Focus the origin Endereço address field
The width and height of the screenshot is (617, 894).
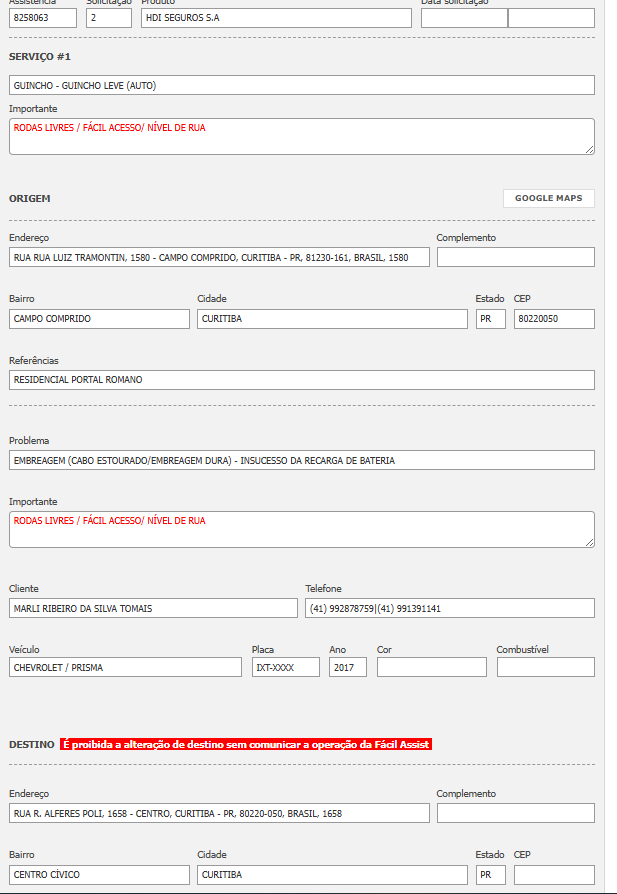tap(219, 257)
